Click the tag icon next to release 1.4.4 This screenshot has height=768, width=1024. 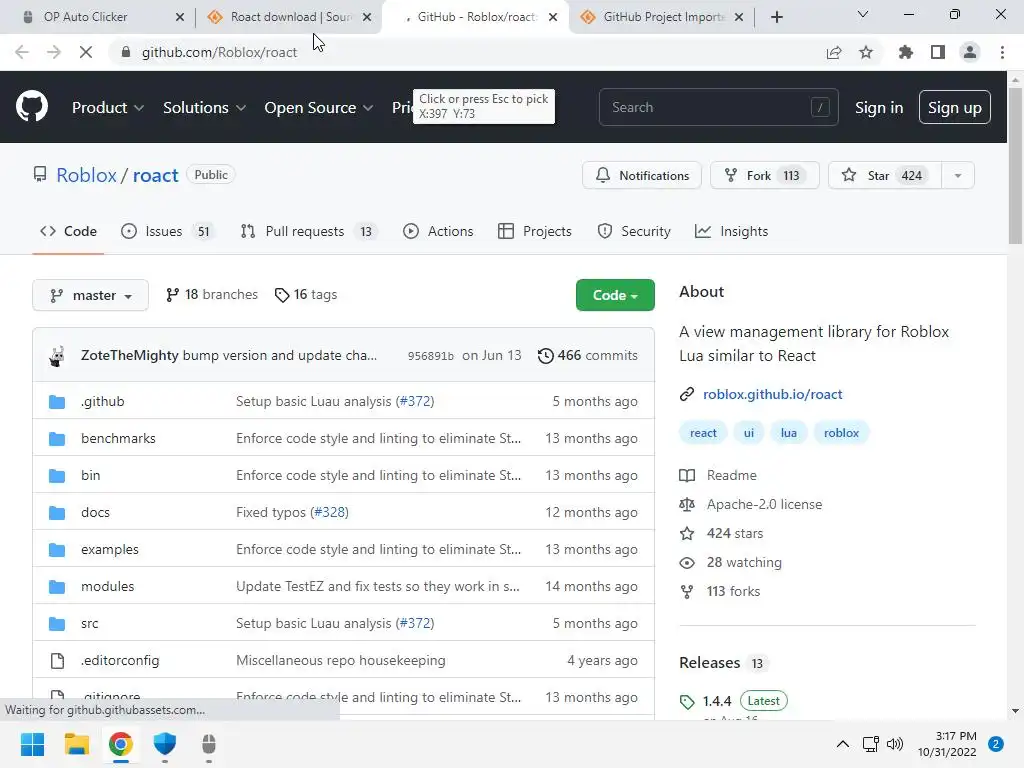686,702
